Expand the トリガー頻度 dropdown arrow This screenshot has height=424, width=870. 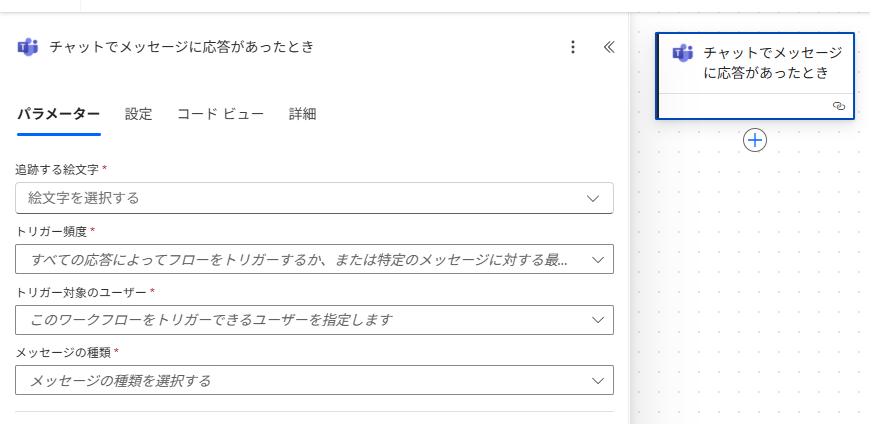point(597,259)
